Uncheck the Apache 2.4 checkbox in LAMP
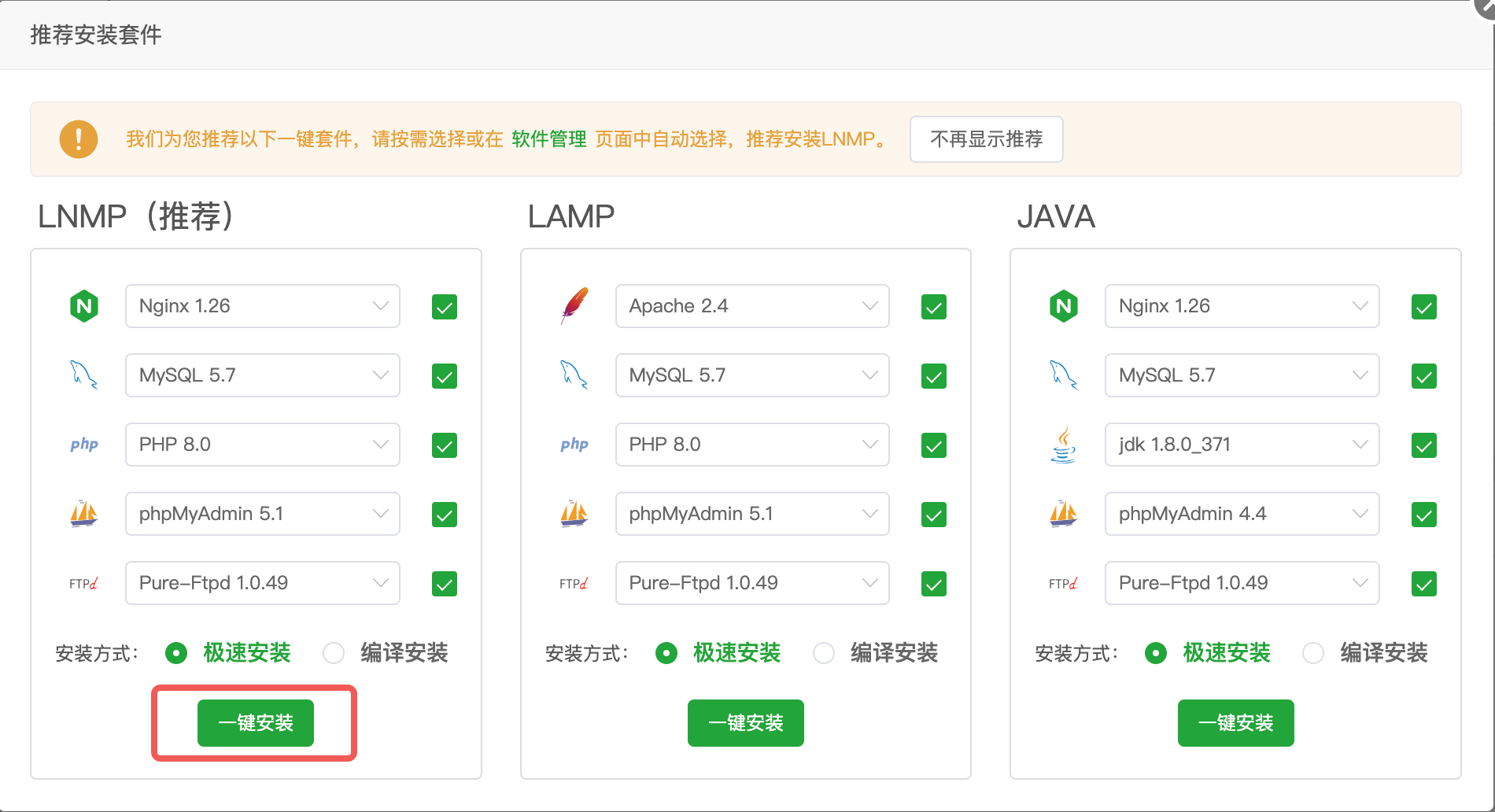1495x812 pixels. [934, 307]
